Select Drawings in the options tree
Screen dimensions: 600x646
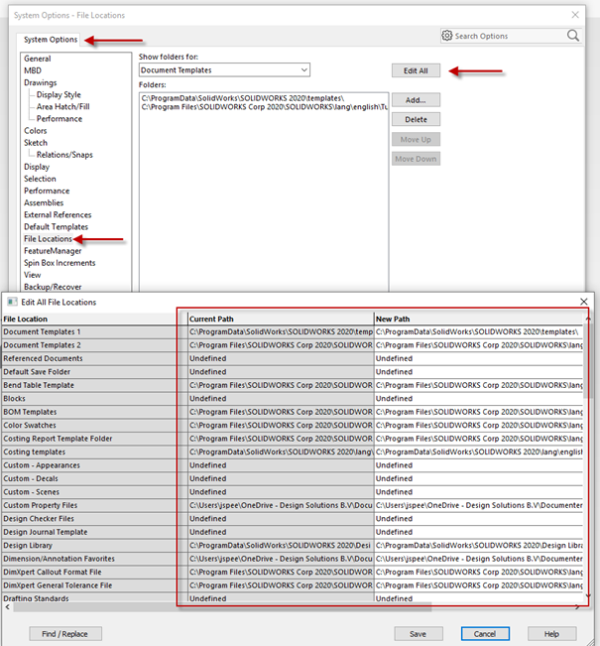[40, 82]
